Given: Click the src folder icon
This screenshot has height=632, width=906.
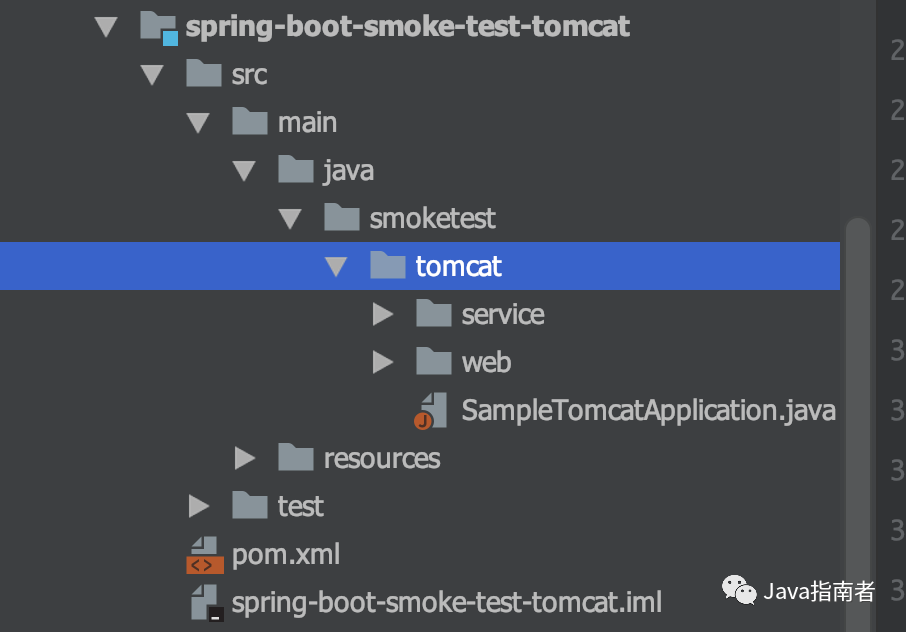Looking at the screenshot, I should 203,74.
